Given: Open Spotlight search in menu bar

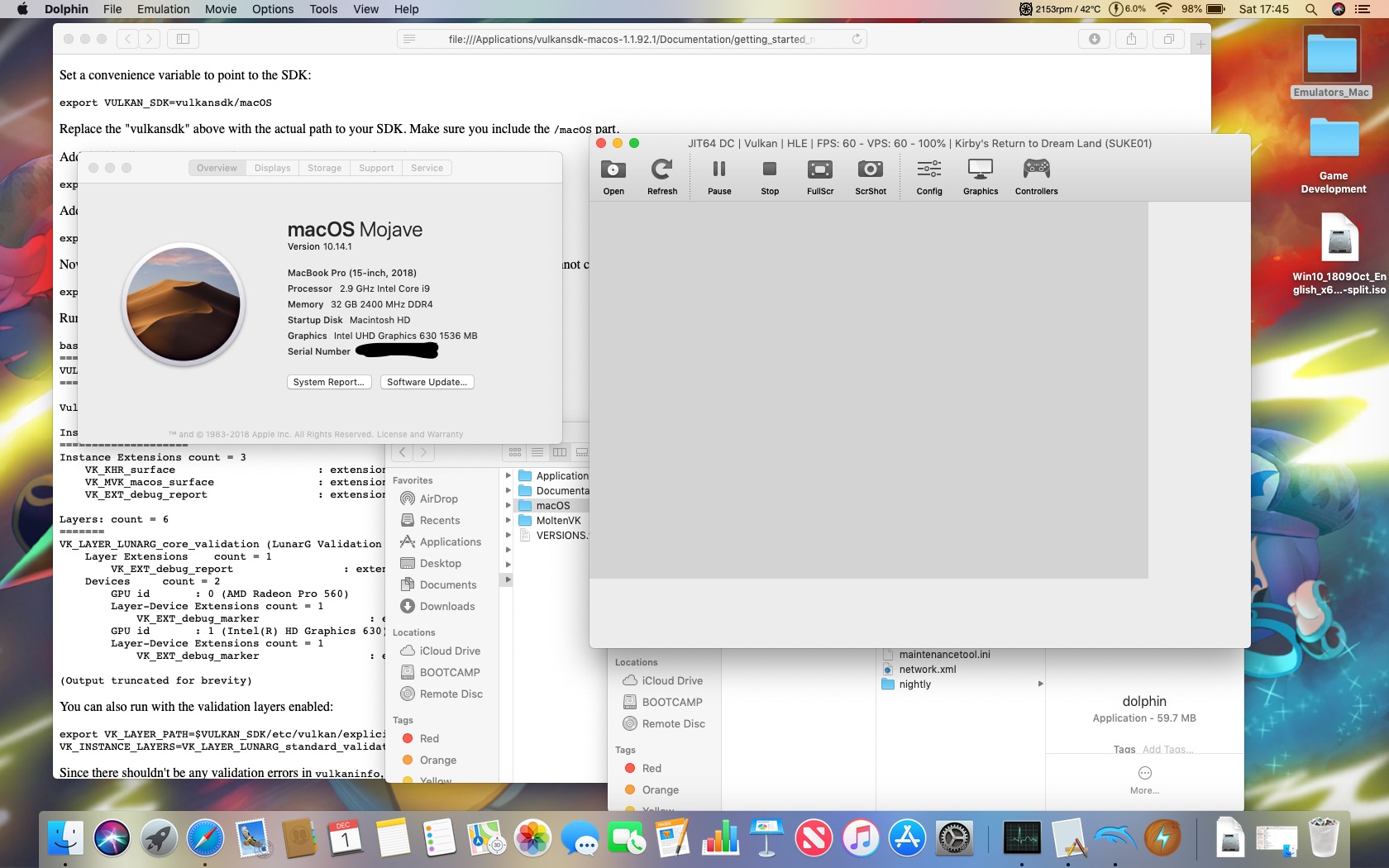Looking at the screenshot, I should click(1311, 9).
